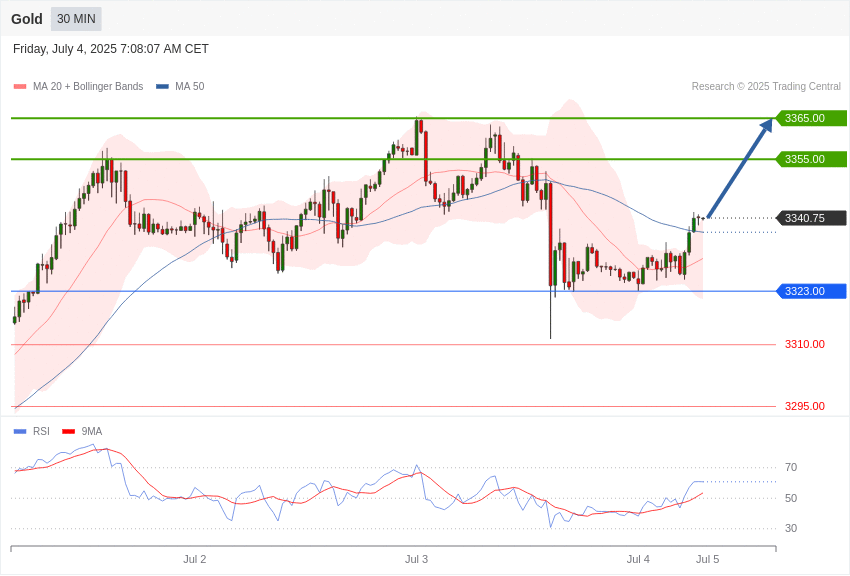Click the green 3365.00 resistance price tag
This screenshot has height=576, width=850.
click(x=811, y=118)
